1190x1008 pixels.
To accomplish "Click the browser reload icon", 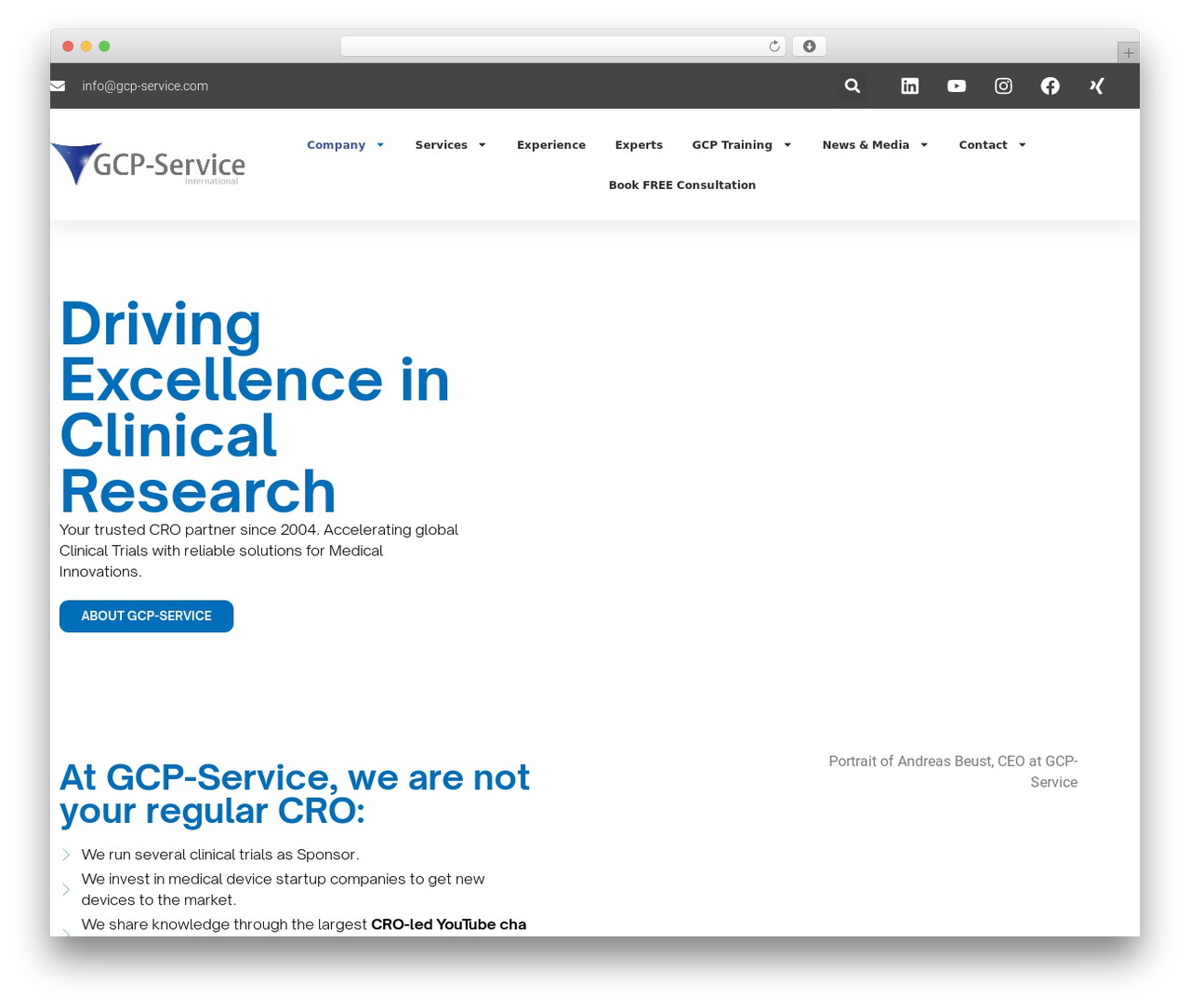I will [x=774, y=46].
